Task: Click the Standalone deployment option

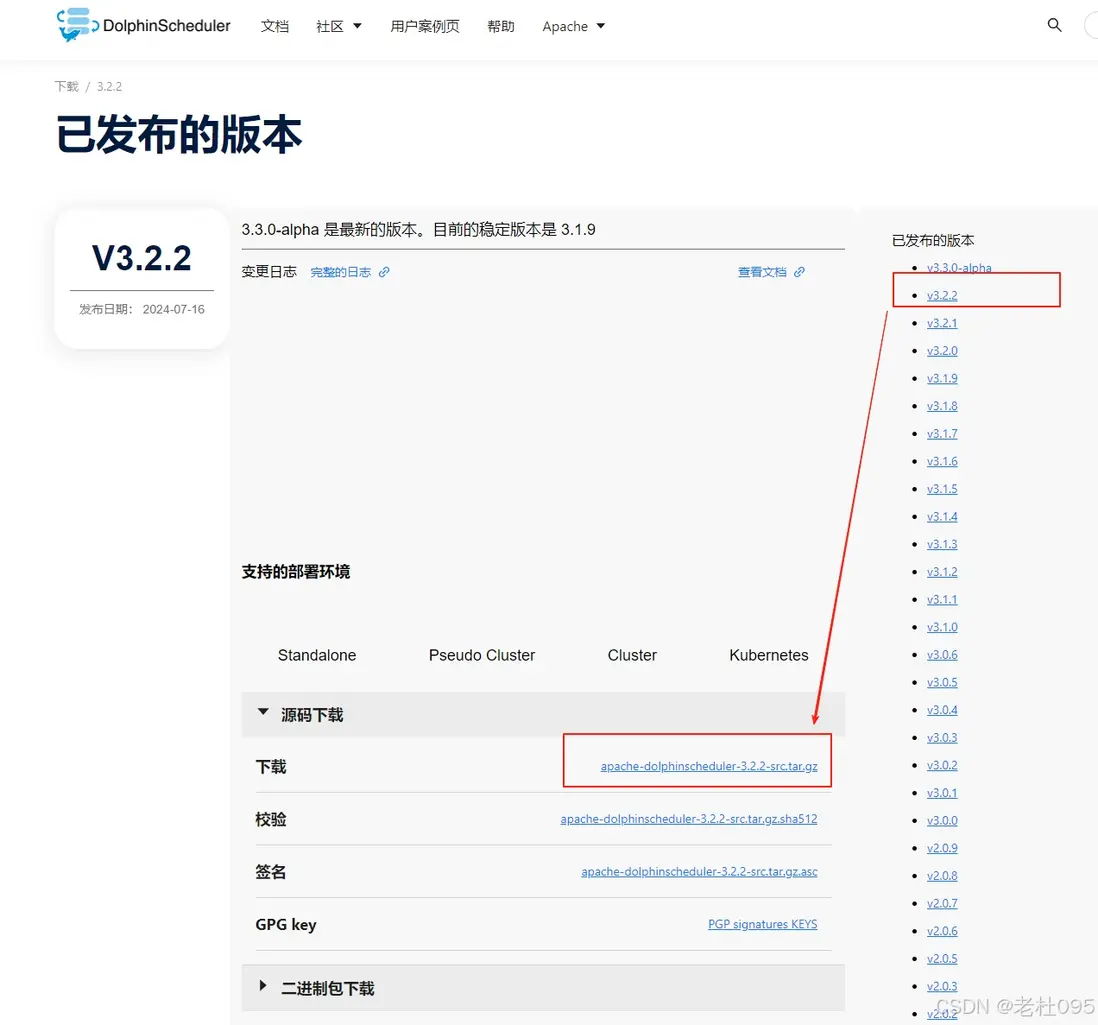Action: 317,655
